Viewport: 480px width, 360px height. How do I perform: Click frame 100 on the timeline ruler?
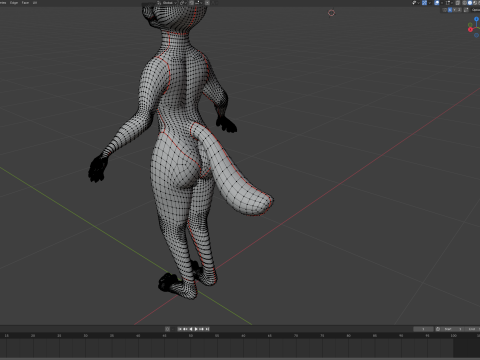[x=453, y=335]
